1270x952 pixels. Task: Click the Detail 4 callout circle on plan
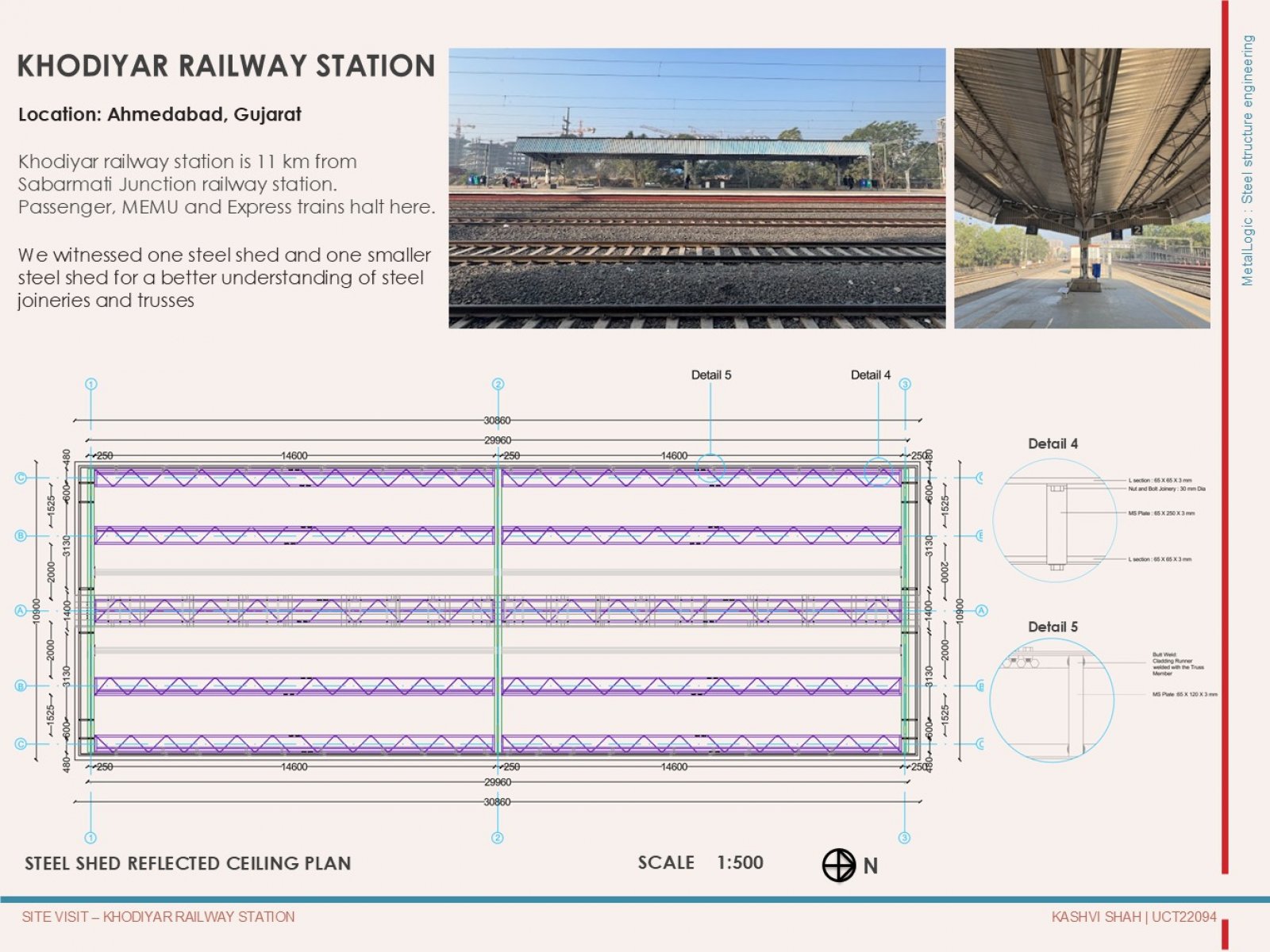pos(879,471)
